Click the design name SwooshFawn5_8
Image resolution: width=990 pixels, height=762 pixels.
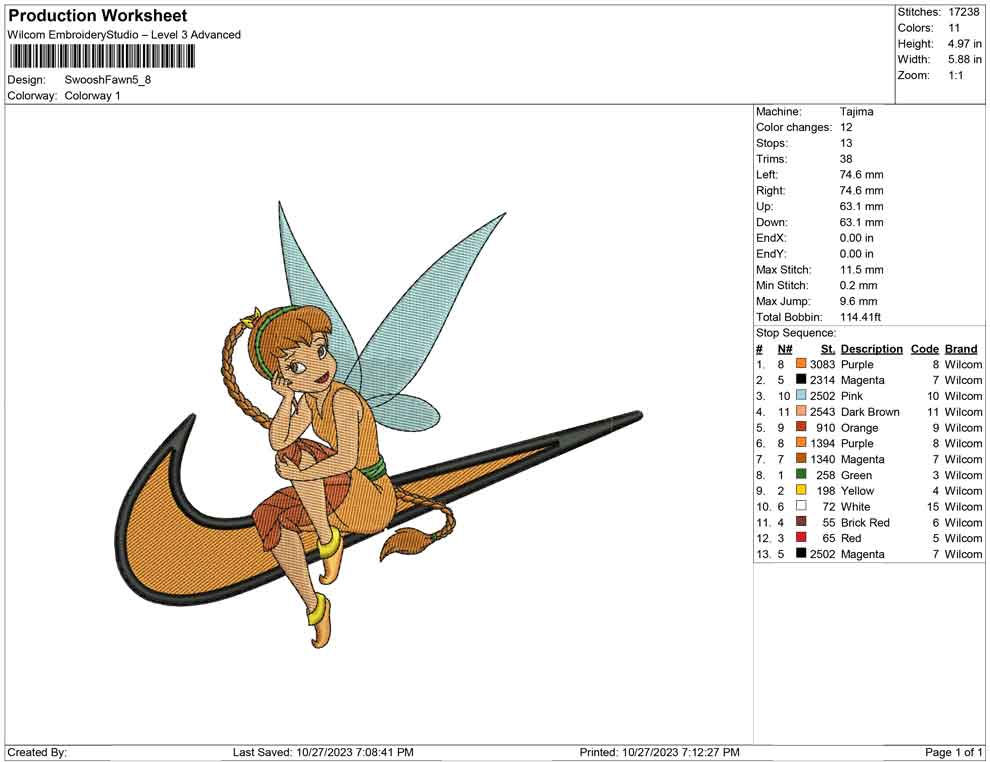coord(107,80)
